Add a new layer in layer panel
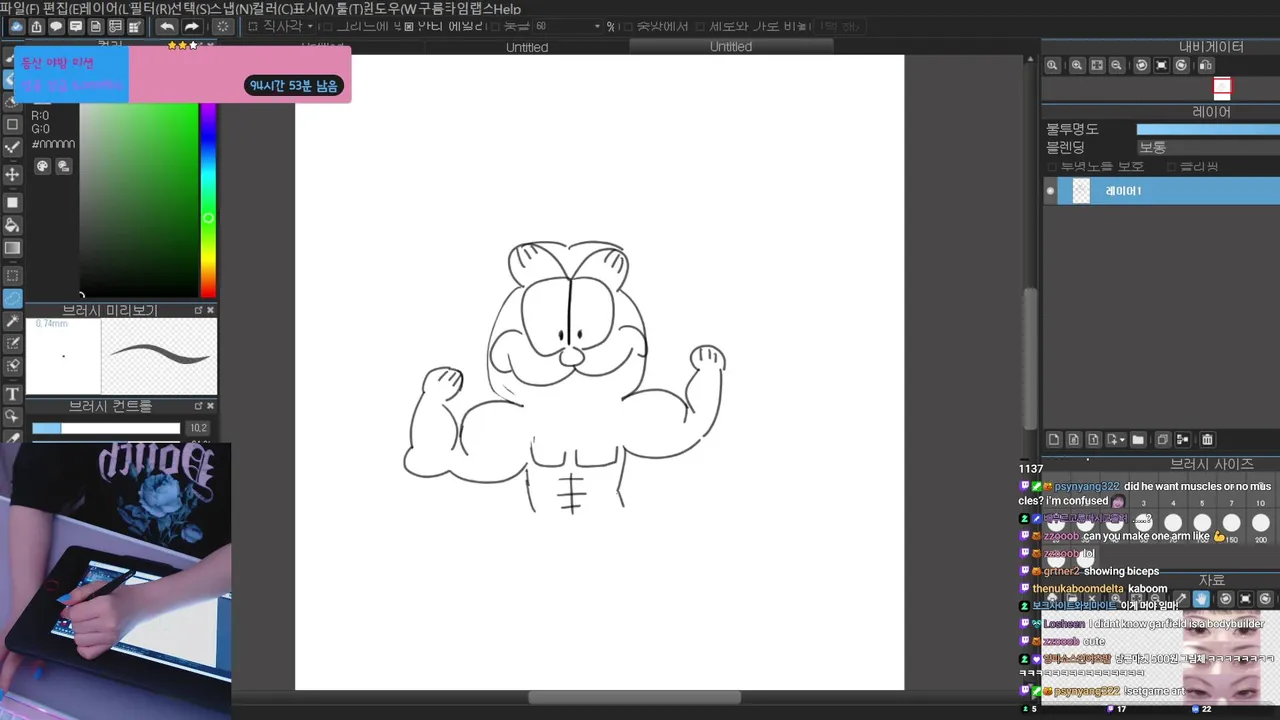 pyautogui.click(x=1053, y=439)
